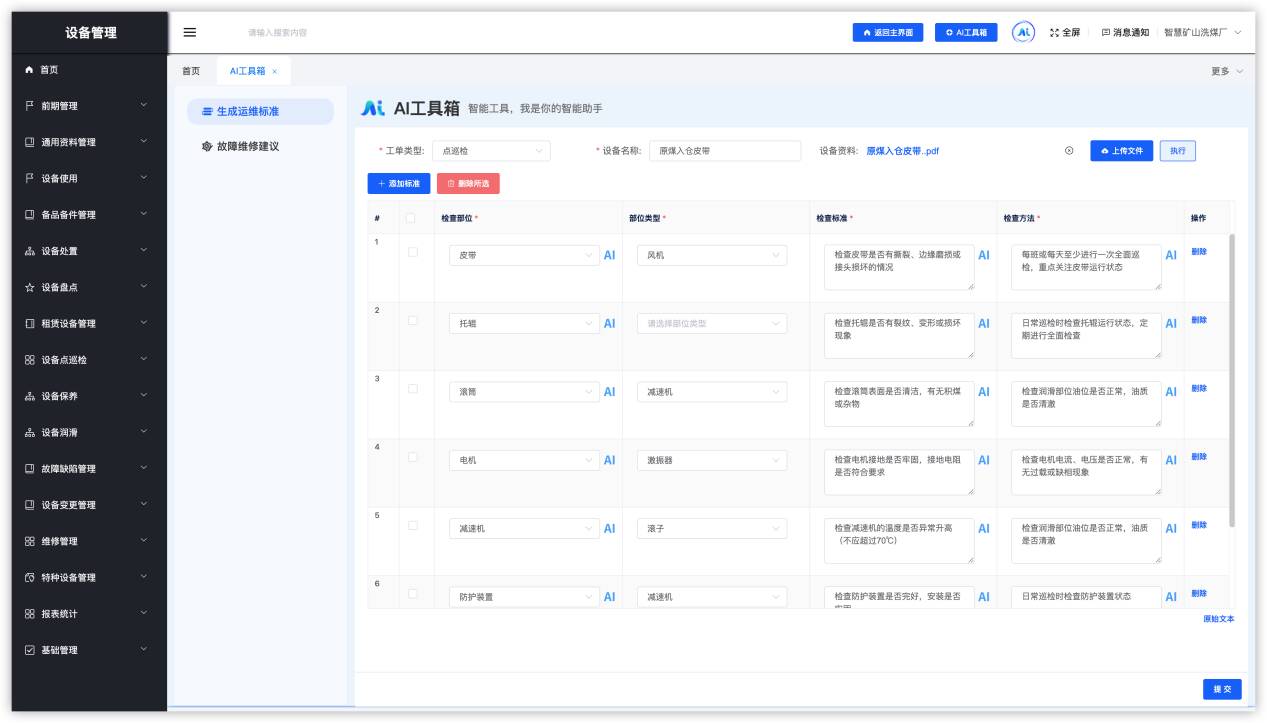Viewport: 1267px width, 723px height.
Task: Click the 设备盘点 star icon in sidebar
Action: coord(29,288)
